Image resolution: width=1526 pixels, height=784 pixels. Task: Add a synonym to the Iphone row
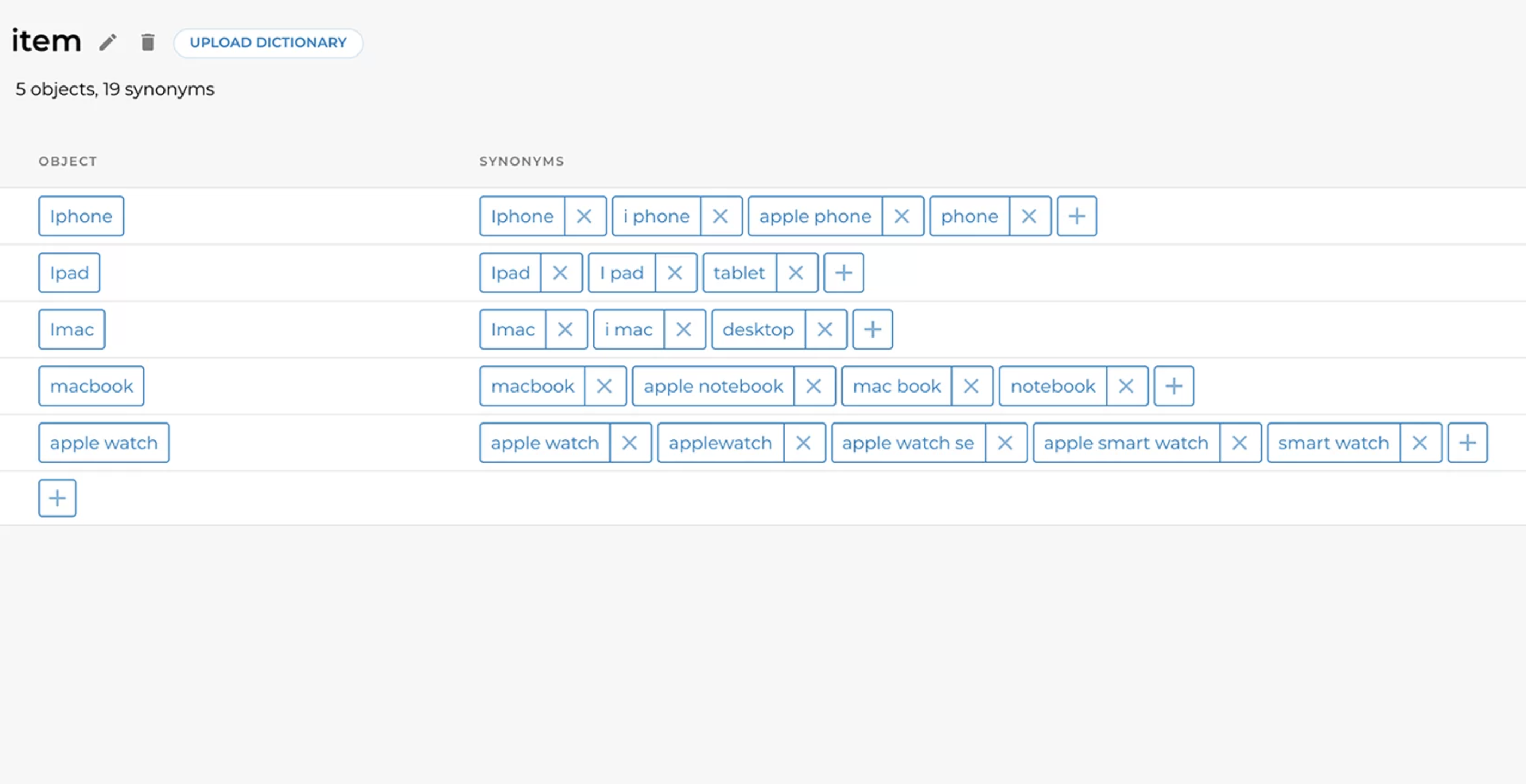pos(1076,216)
